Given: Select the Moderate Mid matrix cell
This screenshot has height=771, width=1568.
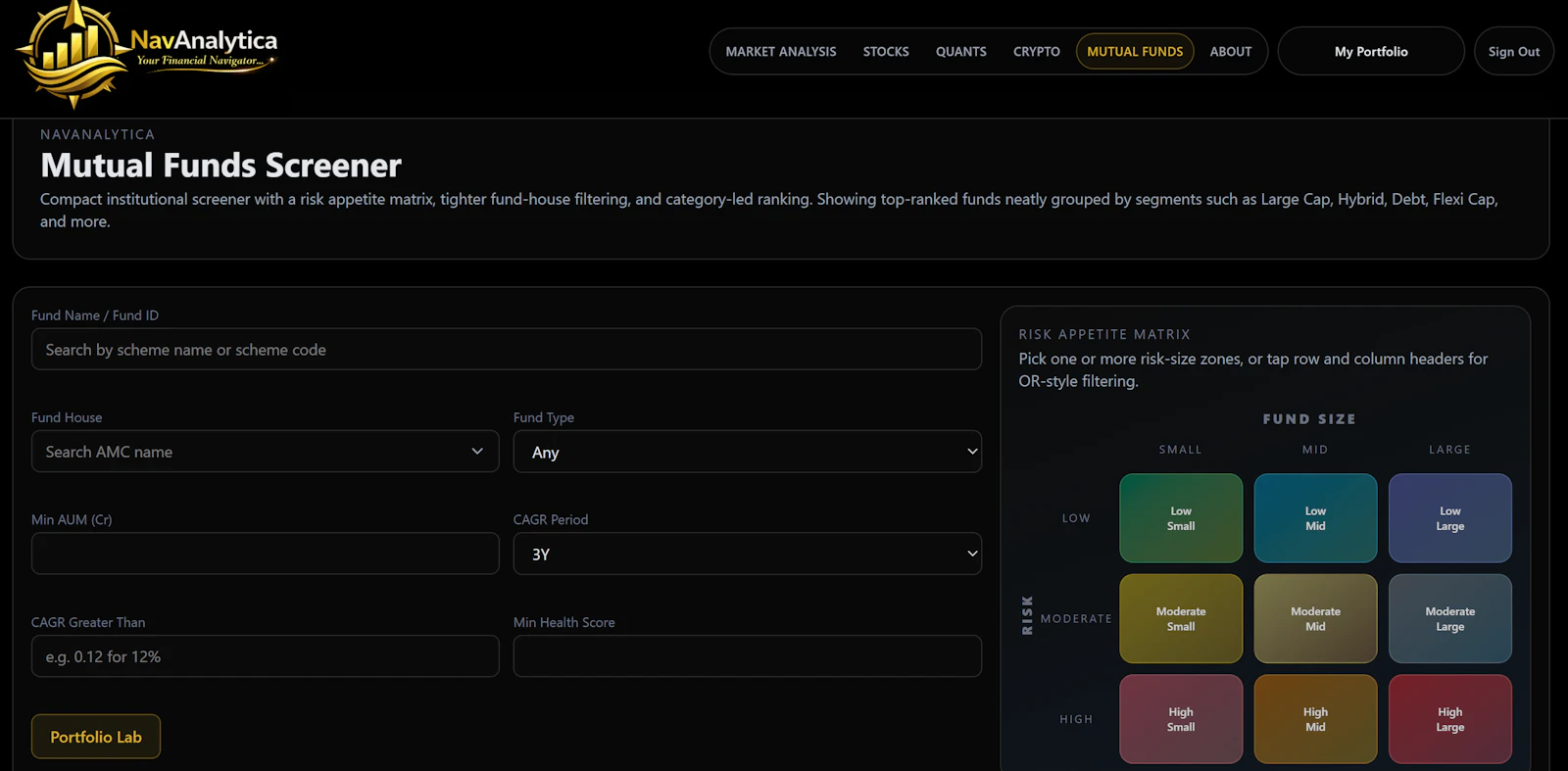Looking at the screenshot, I should click(x=1315, y=619).
